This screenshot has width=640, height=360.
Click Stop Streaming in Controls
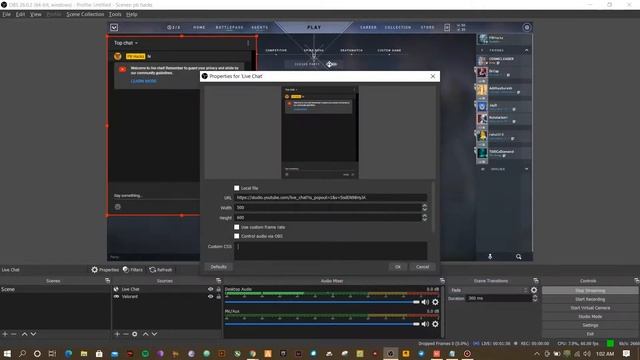[x=590, y=291]
